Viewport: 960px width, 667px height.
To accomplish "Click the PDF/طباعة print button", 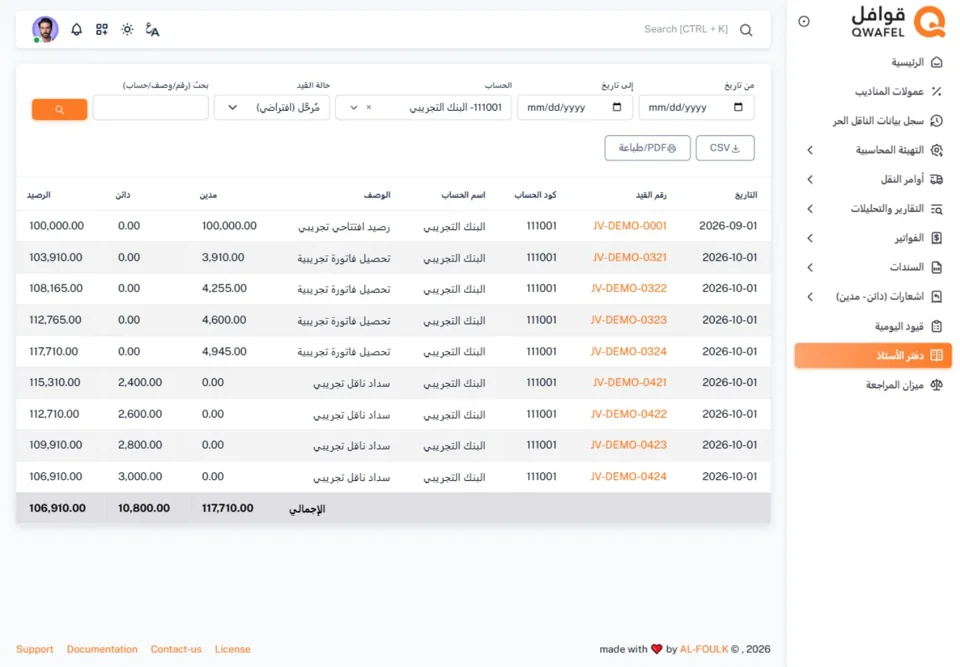I will [647, 148].
